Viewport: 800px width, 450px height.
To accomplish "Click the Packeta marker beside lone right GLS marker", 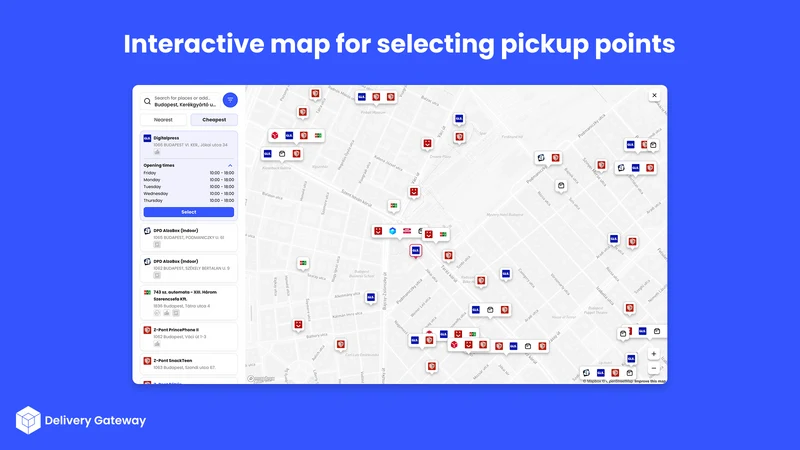I will pyautogui.click(x=633, y=242).
